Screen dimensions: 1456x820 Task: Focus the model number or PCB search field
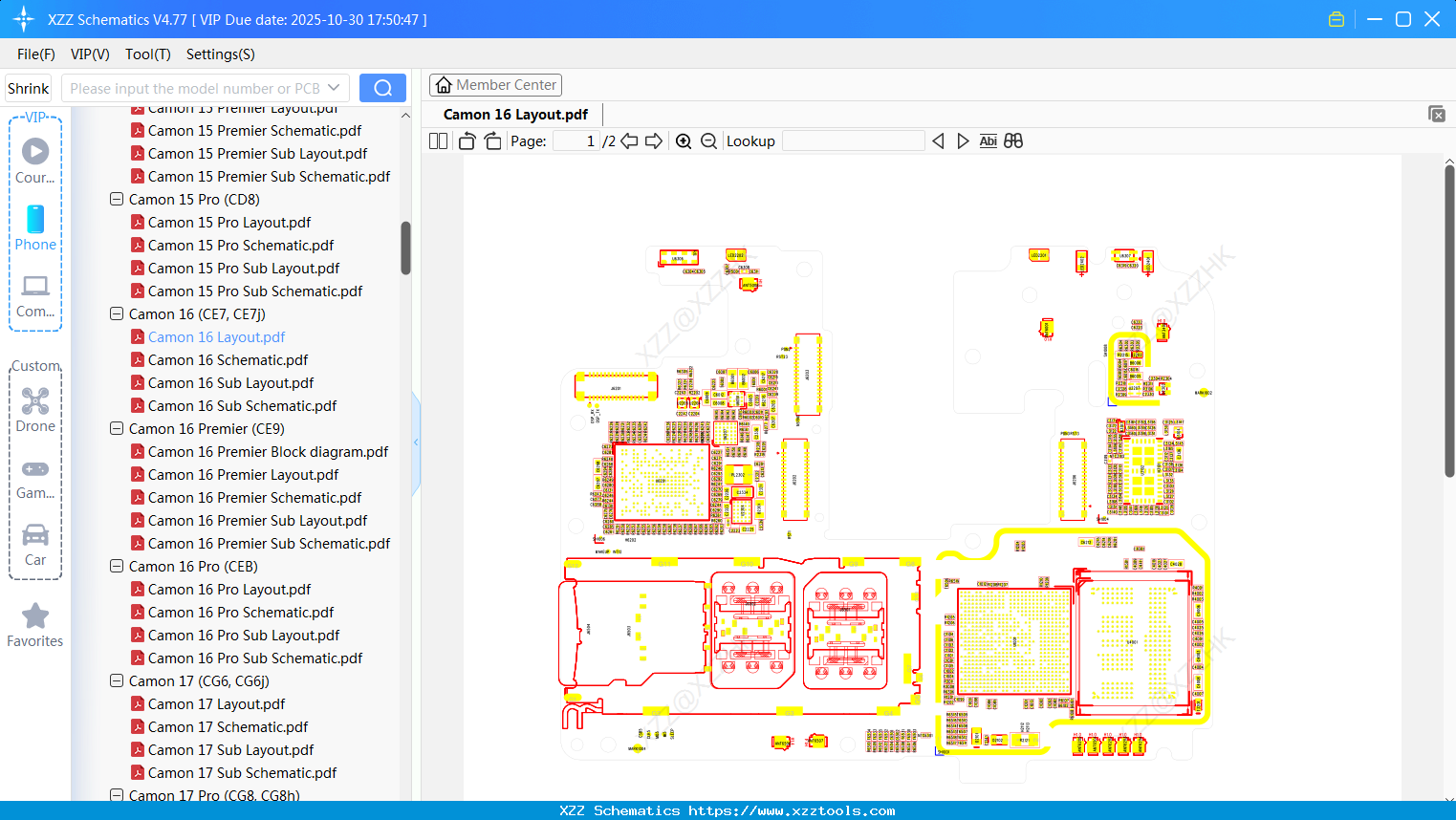click(195, 88)
